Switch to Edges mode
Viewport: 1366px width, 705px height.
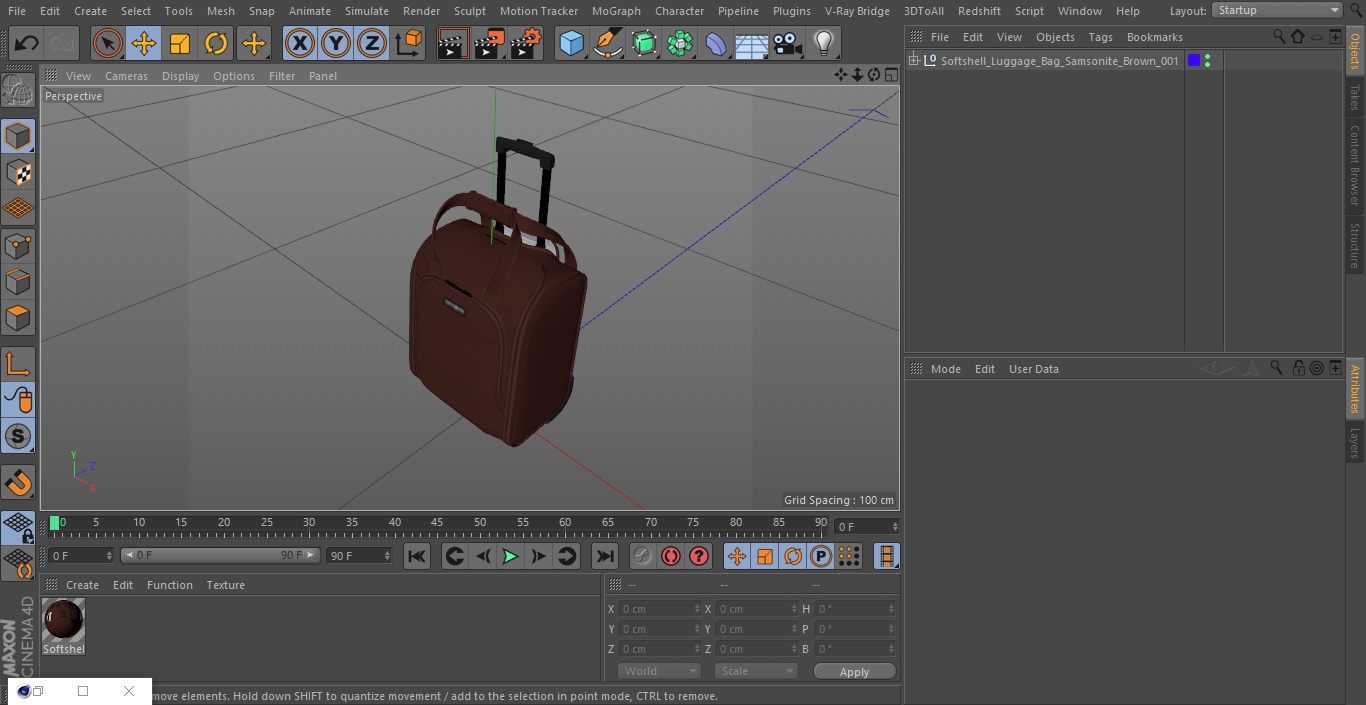click(18, 282)
